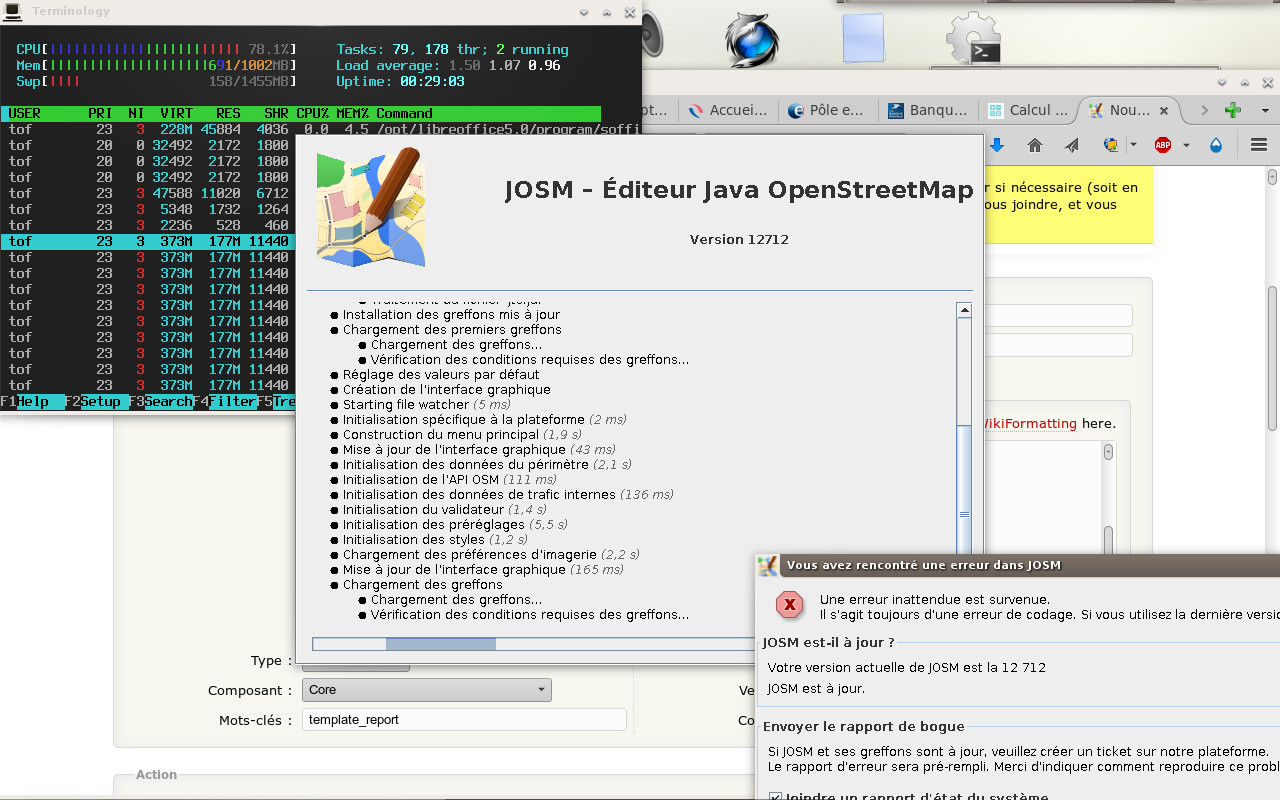Click 'Version 12712' text on JOSM splash
Screen dimensions: 1280x800
(x=739, y=239)
